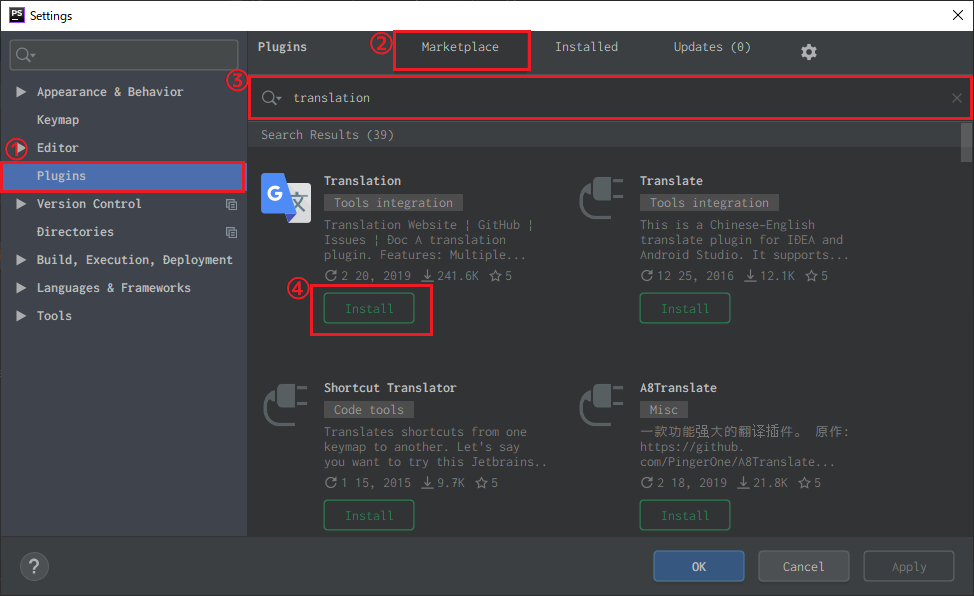Viewport: 974px width, 596px height.
Task: Install the Translation plugin
Action: (369, 308)
